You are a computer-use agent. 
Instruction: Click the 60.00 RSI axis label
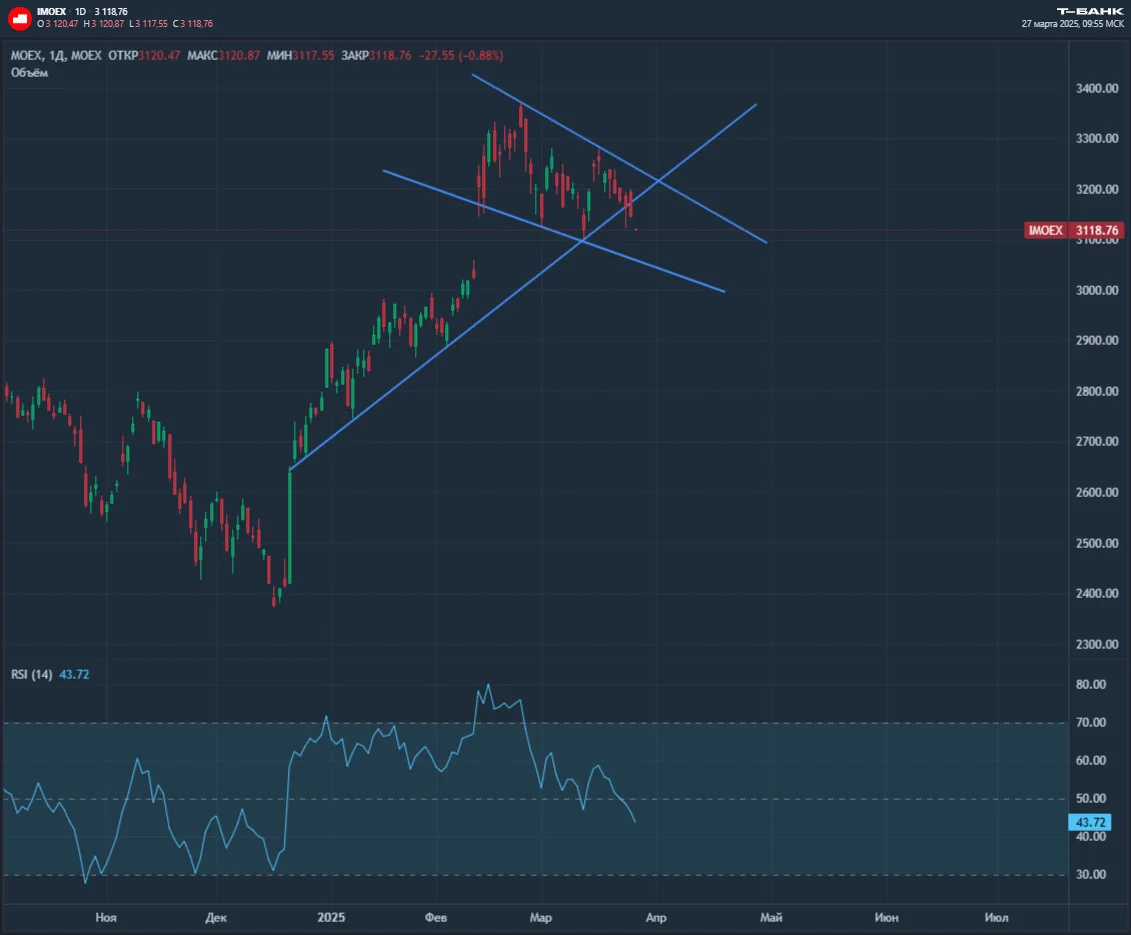coord(1091,760)
